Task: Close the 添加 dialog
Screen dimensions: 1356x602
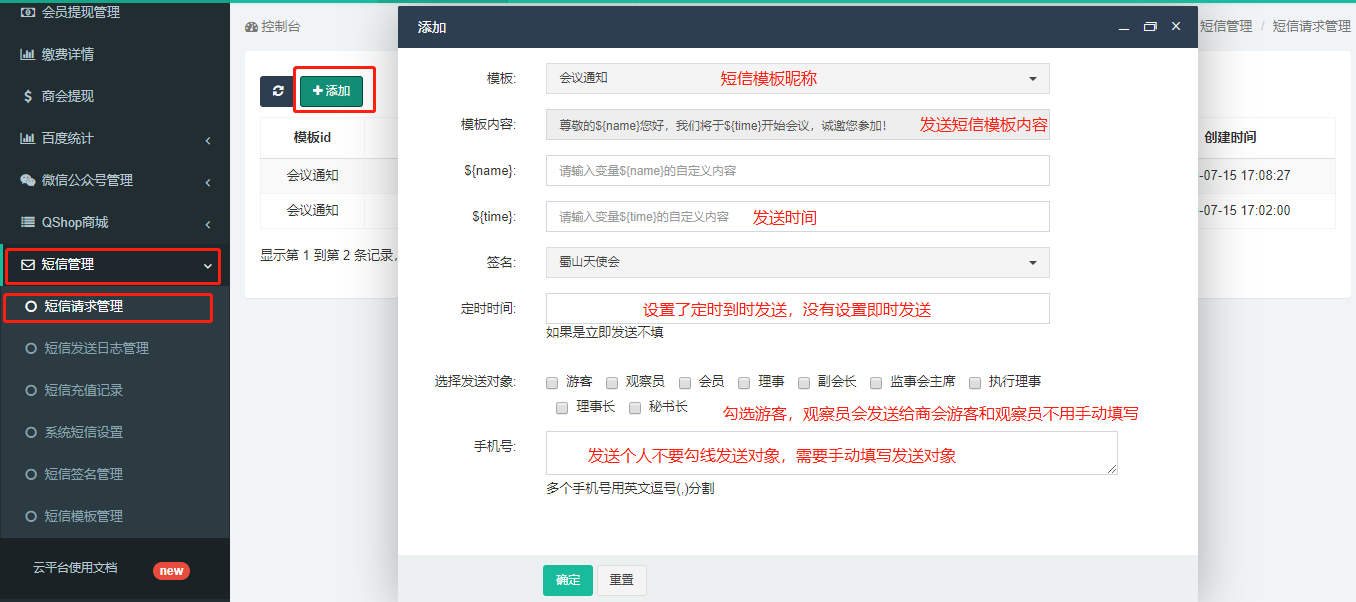Action: (x=1176, y=27)
